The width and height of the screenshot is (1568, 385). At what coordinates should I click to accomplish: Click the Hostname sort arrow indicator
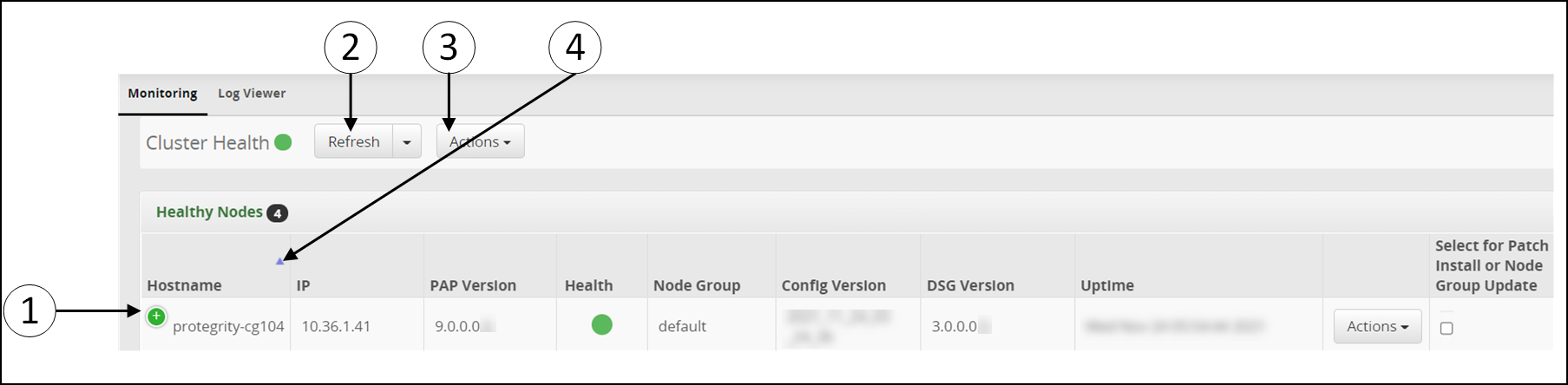click(279, 261)
